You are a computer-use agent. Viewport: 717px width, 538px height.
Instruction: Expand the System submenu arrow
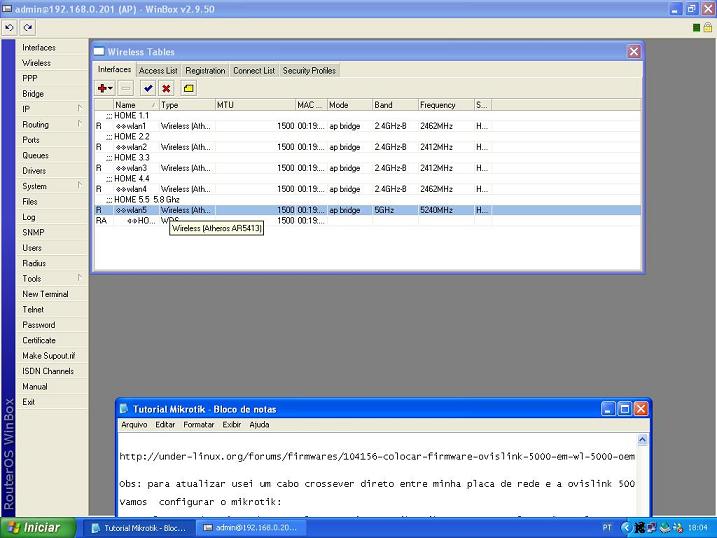80,185
